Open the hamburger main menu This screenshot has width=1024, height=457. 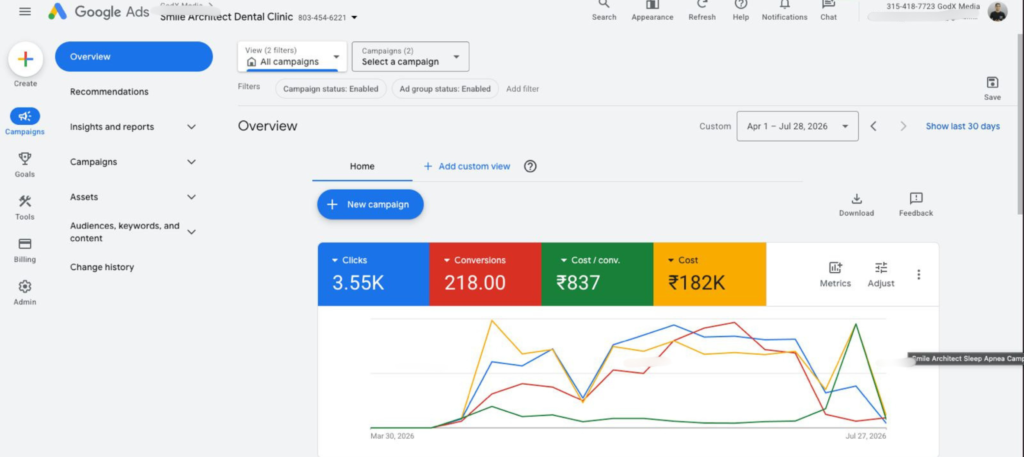pyautogui.click(x=25, y=11)
